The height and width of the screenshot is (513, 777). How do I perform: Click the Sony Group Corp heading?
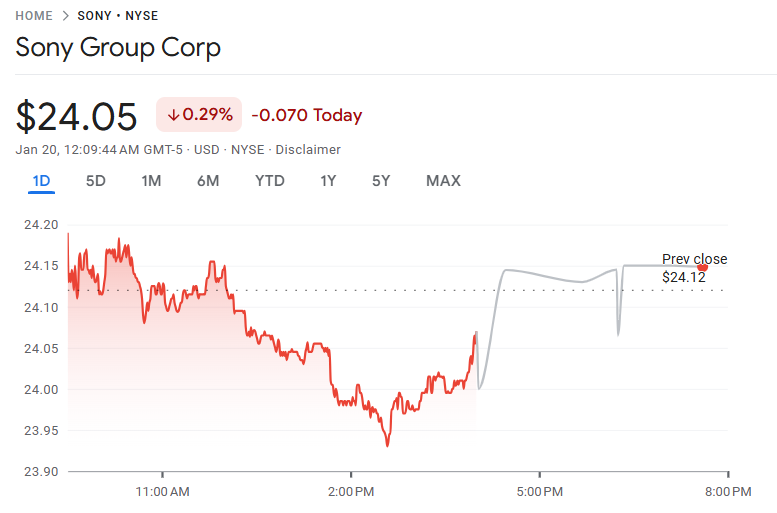[118, 47]
